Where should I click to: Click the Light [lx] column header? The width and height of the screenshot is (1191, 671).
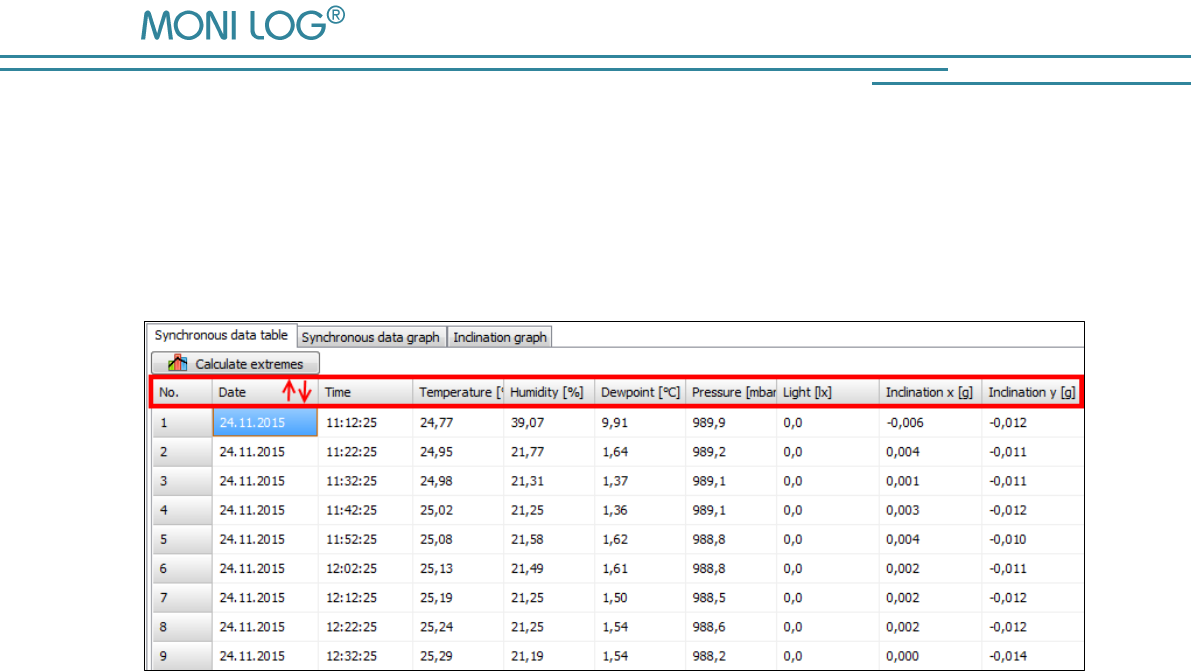pyautogui.click(x=828, y=392)
